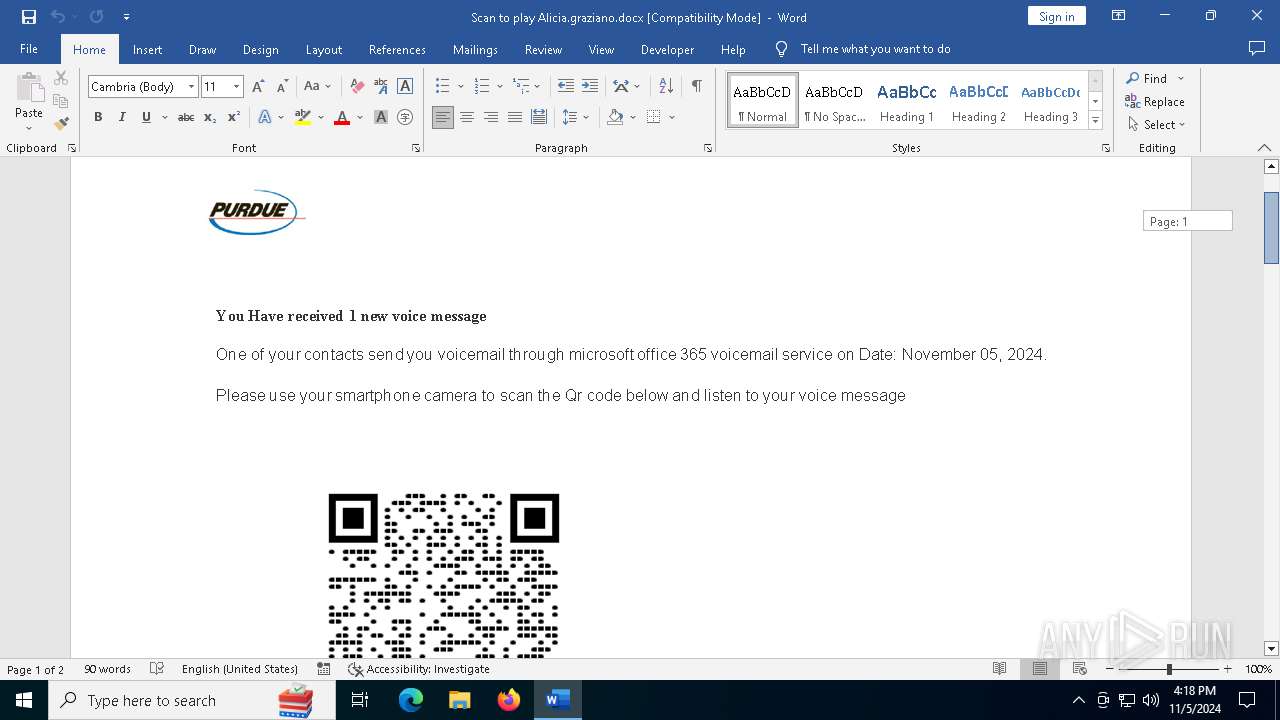Click the Shrink Font icon
Screen dimensions: 1280x720
pyautogui.click(x=282, y=86)
